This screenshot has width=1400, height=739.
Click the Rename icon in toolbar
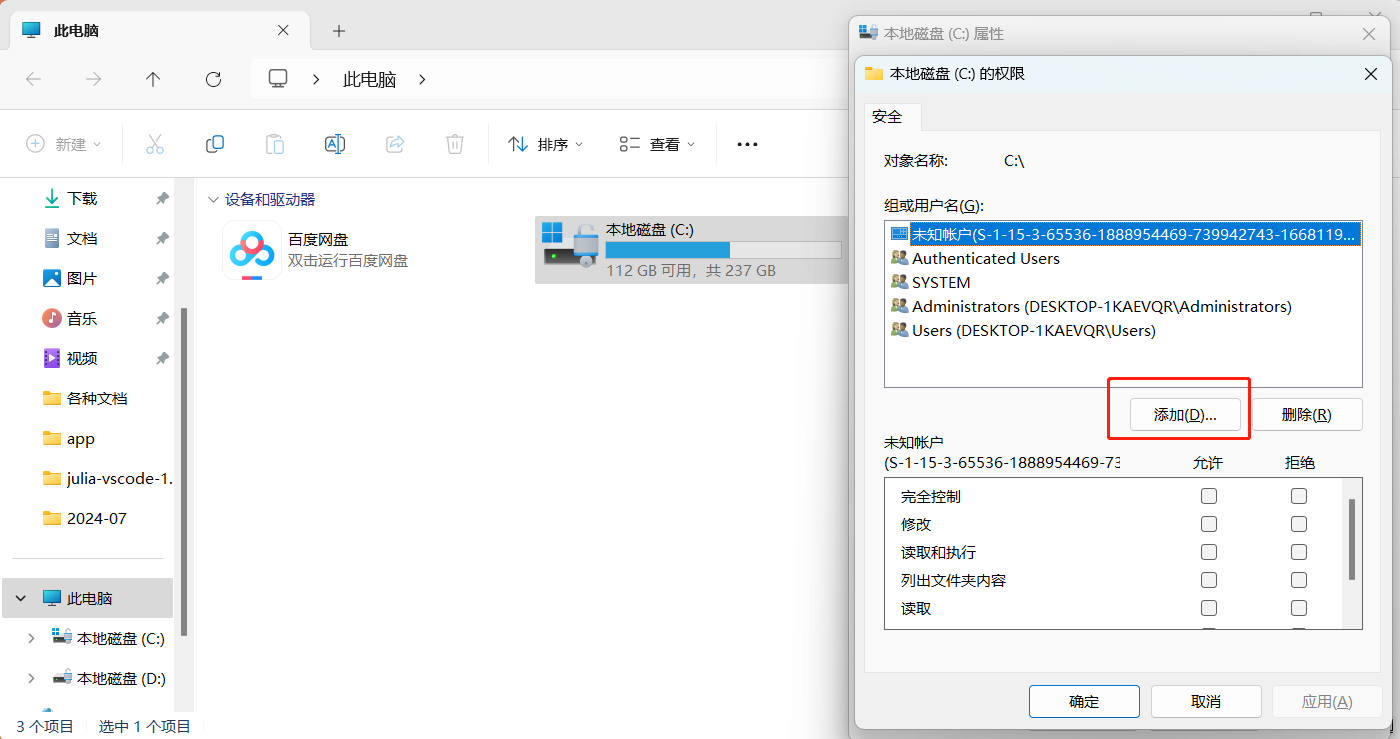334,144
